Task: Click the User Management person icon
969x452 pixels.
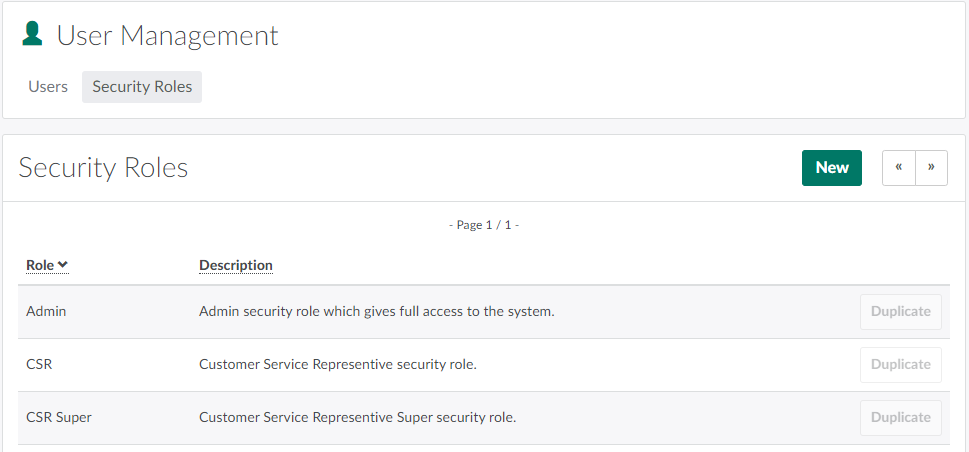Action: [x=33, y=35]
